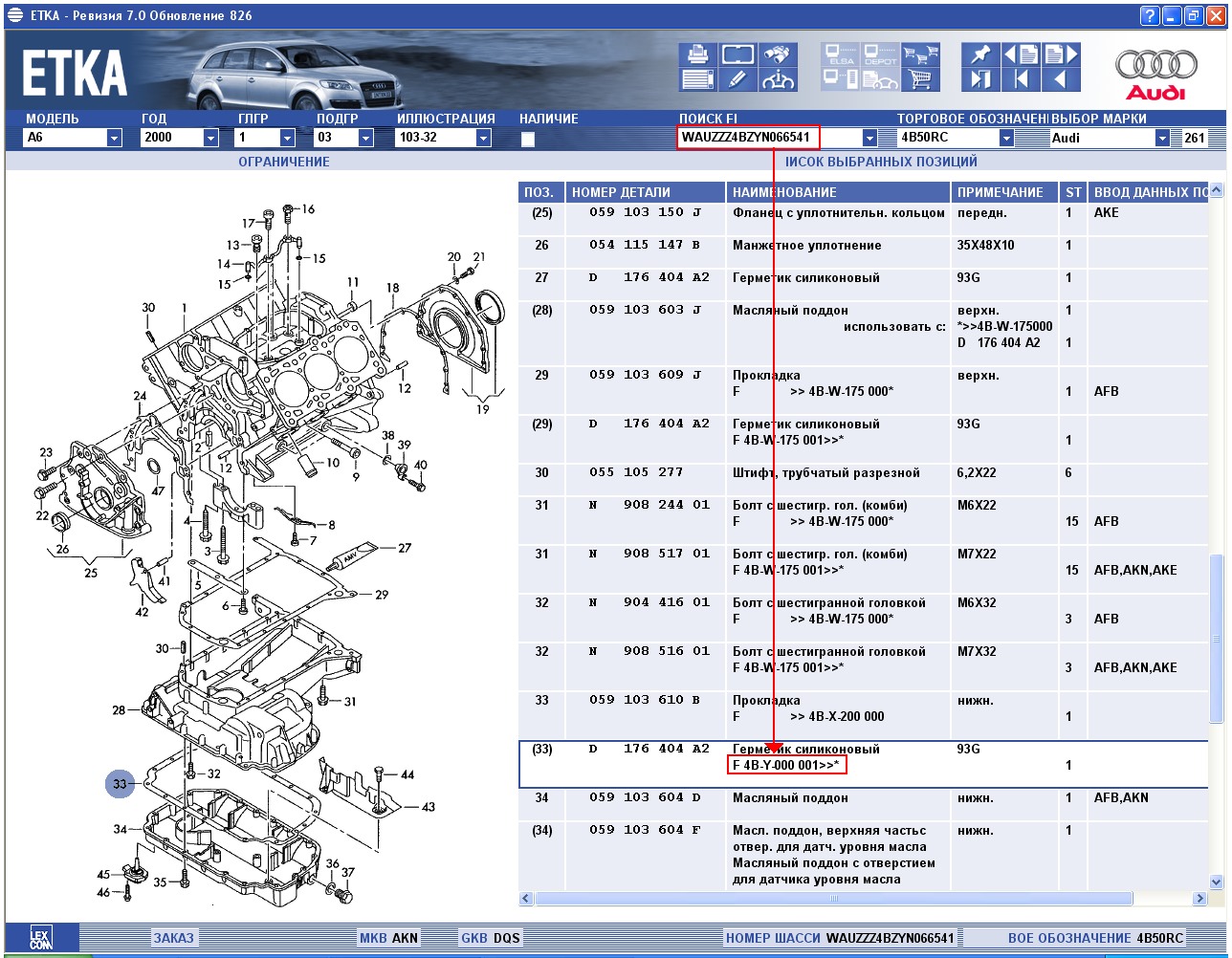
Task: Click the LEX COM logo icon
Action: click(x=40, y=938)
